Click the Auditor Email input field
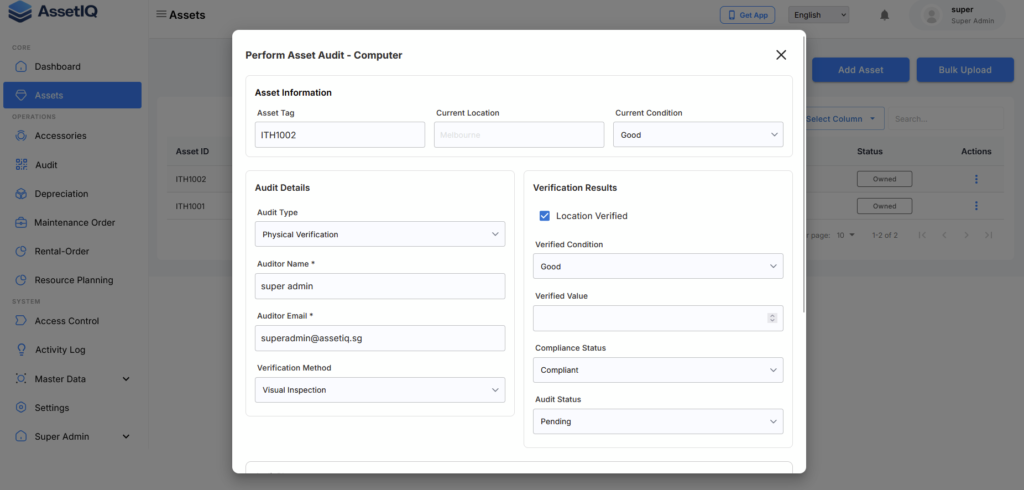 pyautogui.click(x=380, y=338)
